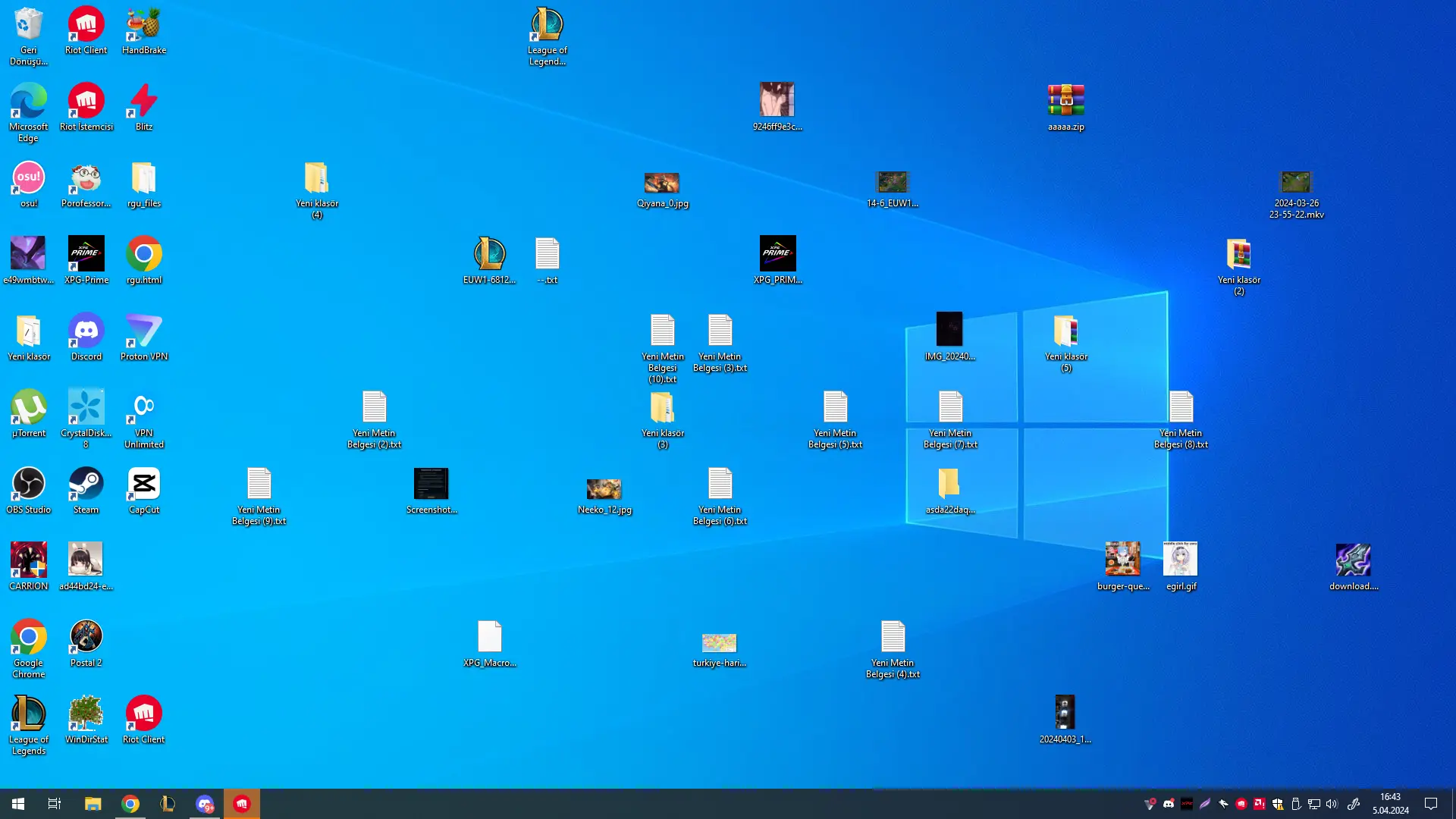Switch to Riot Client taskbar button
The height and width of the screenshot is (819, 1456).
tap(242, 804)
